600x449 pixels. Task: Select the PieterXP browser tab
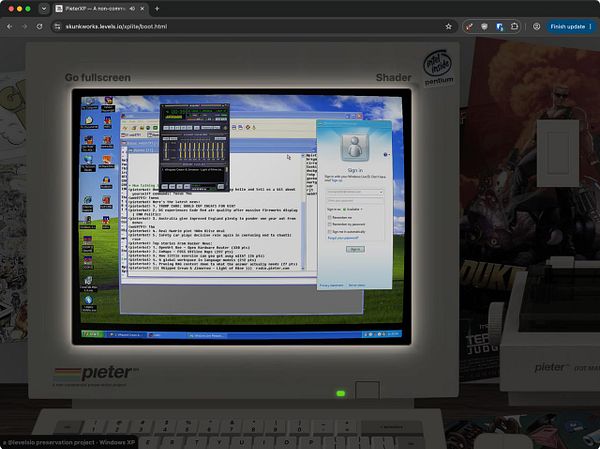[x=99, y=8]
